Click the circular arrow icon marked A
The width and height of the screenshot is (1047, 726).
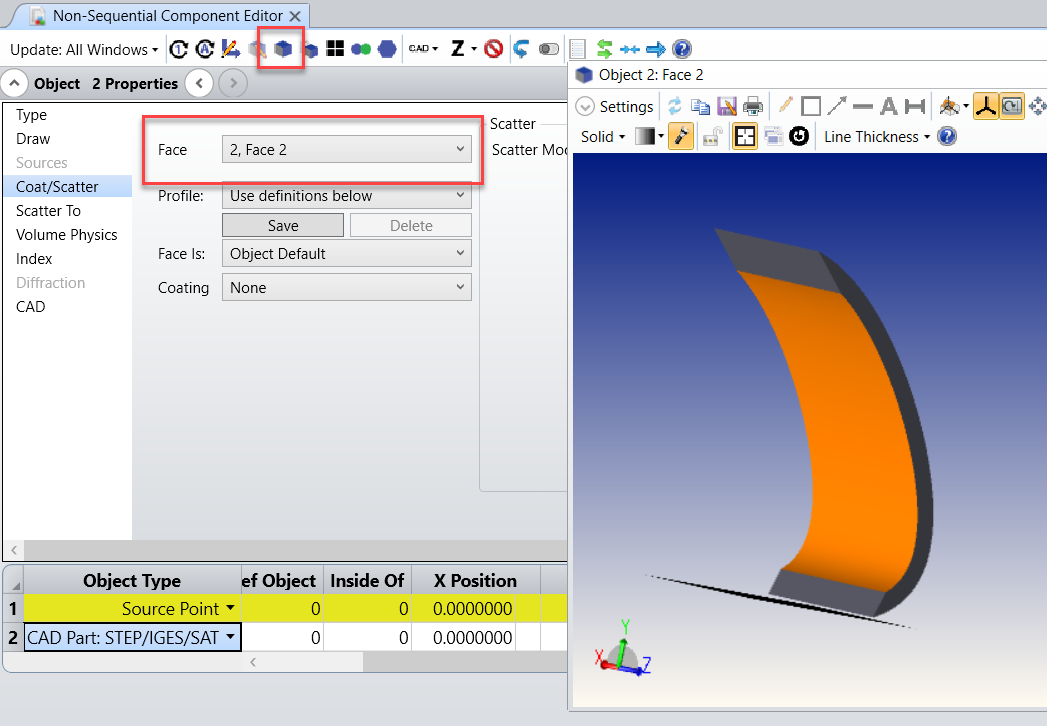click(x=204, y=49)
